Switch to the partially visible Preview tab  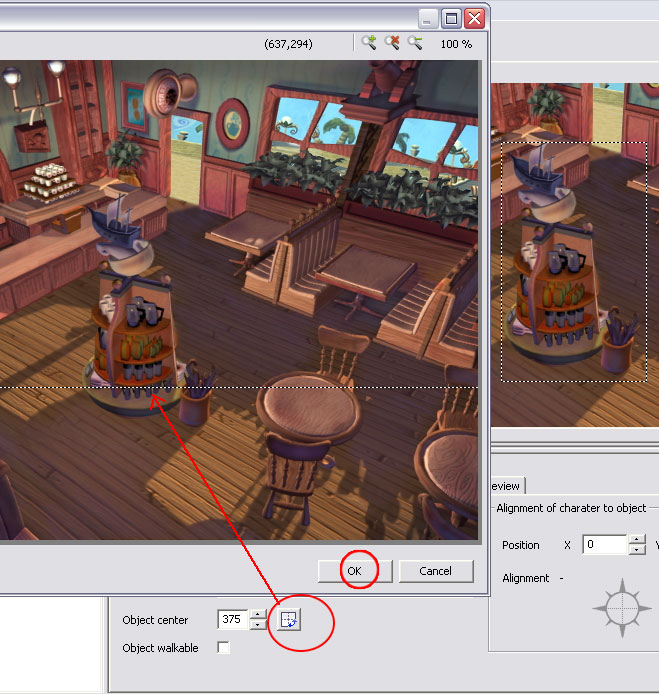point(507,486)
